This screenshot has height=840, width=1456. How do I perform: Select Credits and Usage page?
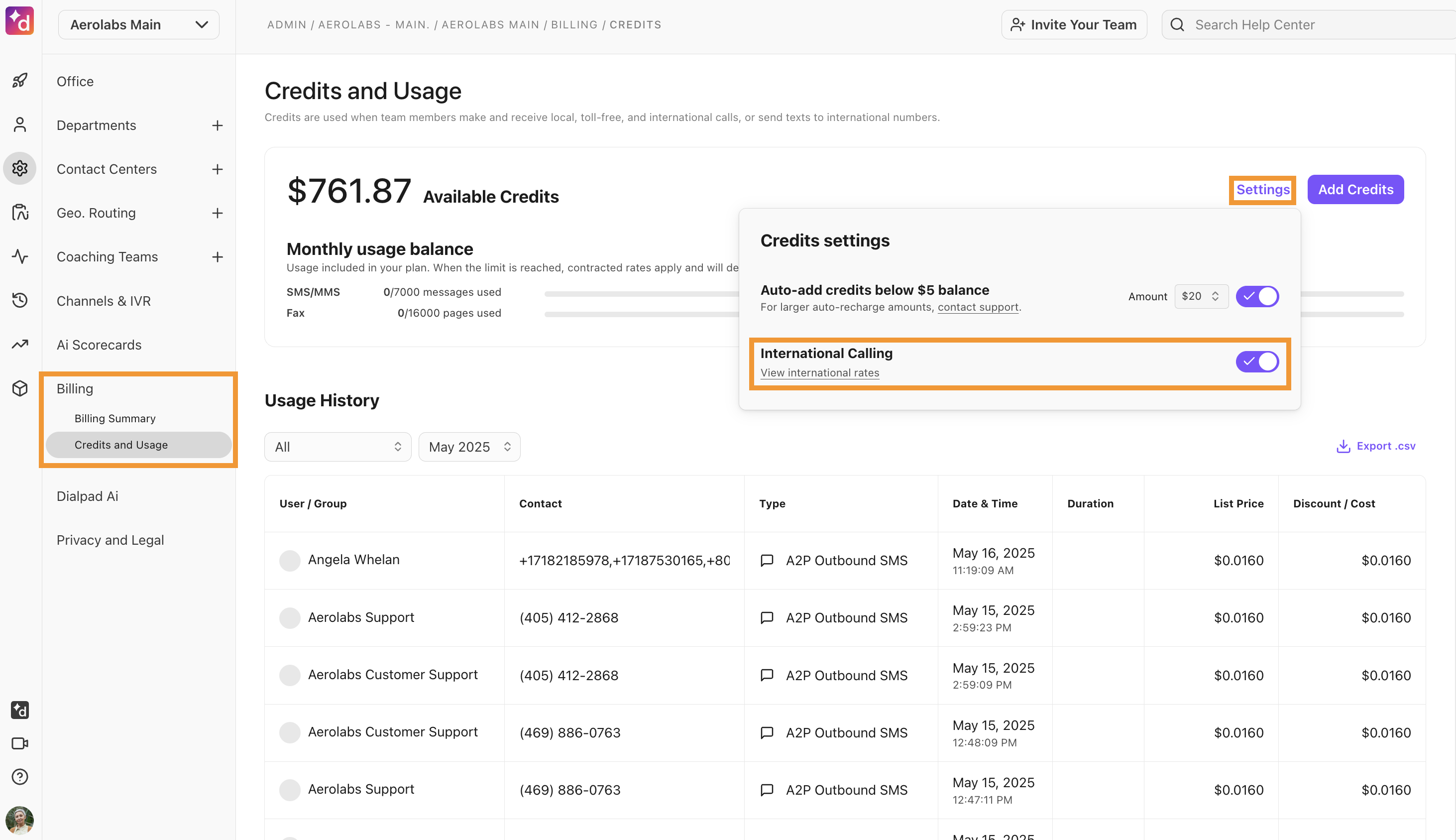coord(138,445)
